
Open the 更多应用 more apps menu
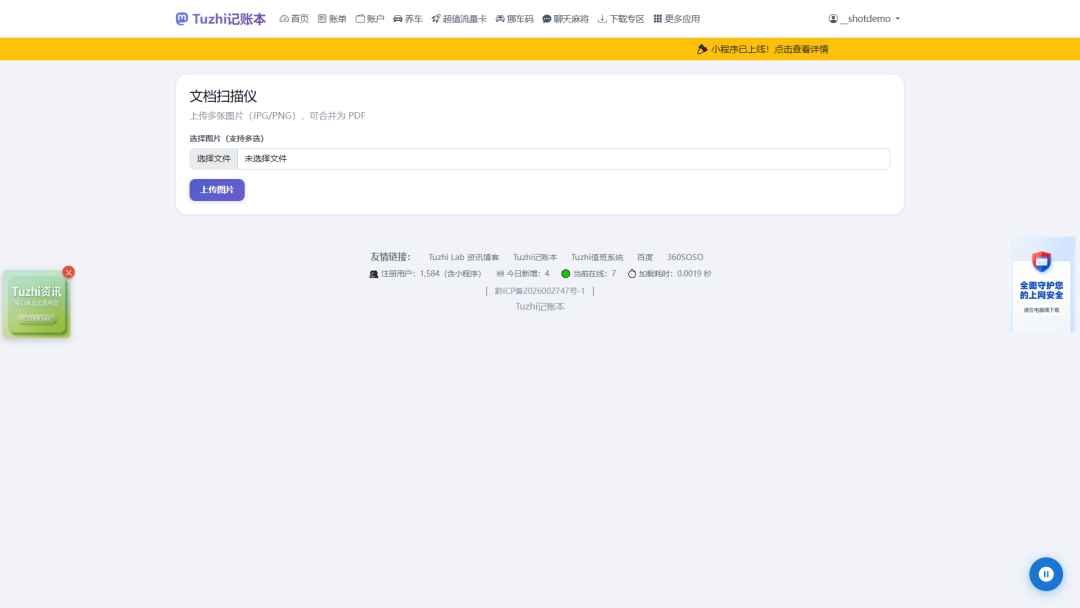click(676, 19)
